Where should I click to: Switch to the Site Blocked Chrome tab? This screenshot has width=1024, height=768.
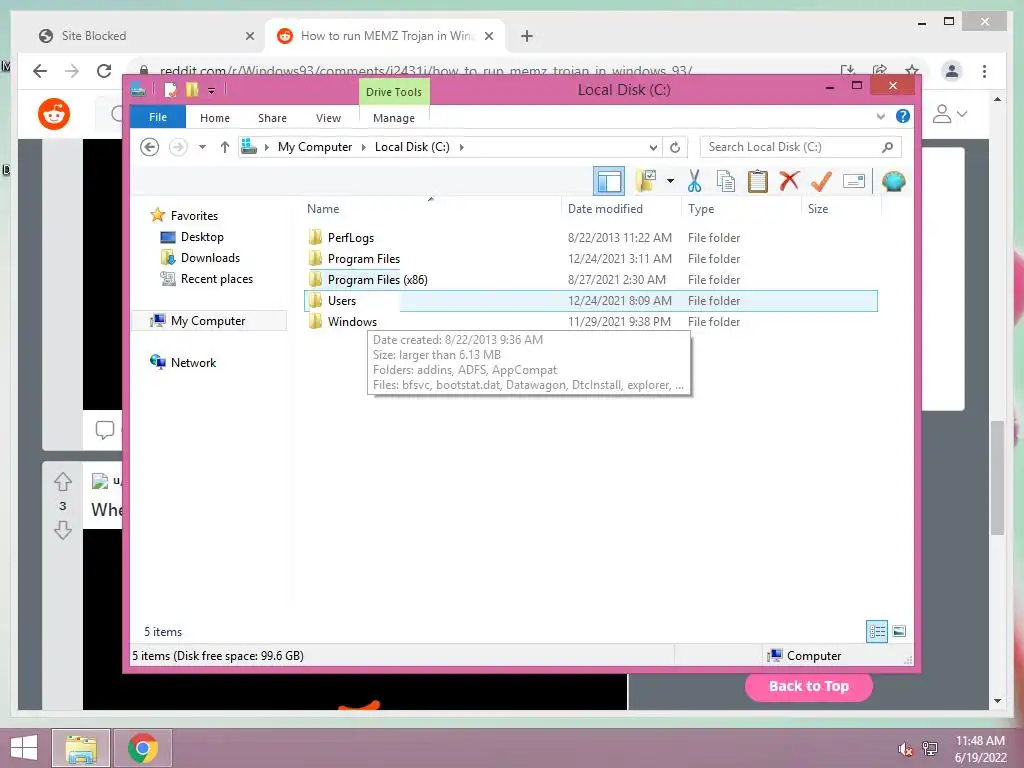point(93,36)
